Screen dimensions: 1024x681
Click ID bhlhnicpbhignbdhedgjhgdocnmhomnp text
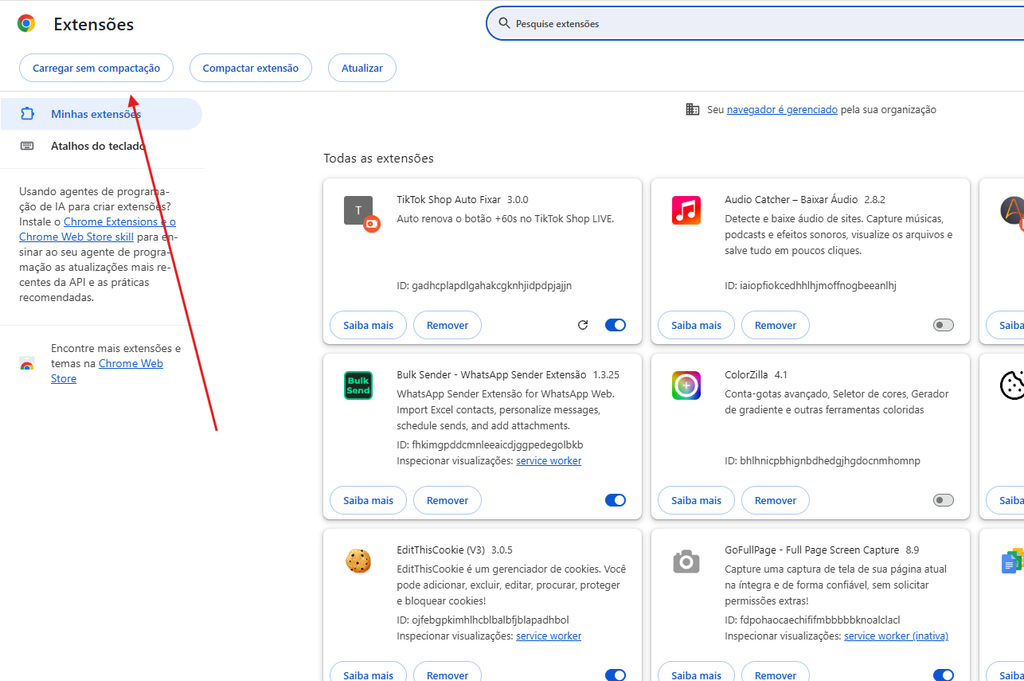point(822,460)
